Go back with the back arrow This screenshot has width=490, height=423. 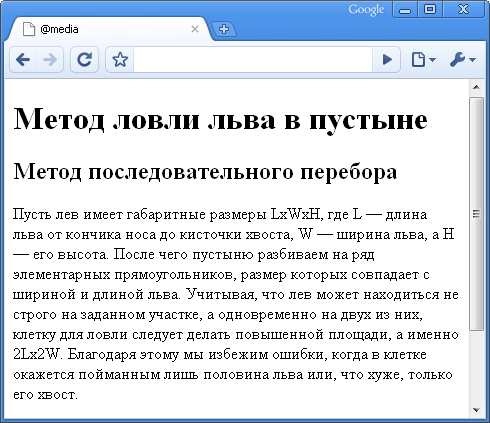tap(23, 60)
